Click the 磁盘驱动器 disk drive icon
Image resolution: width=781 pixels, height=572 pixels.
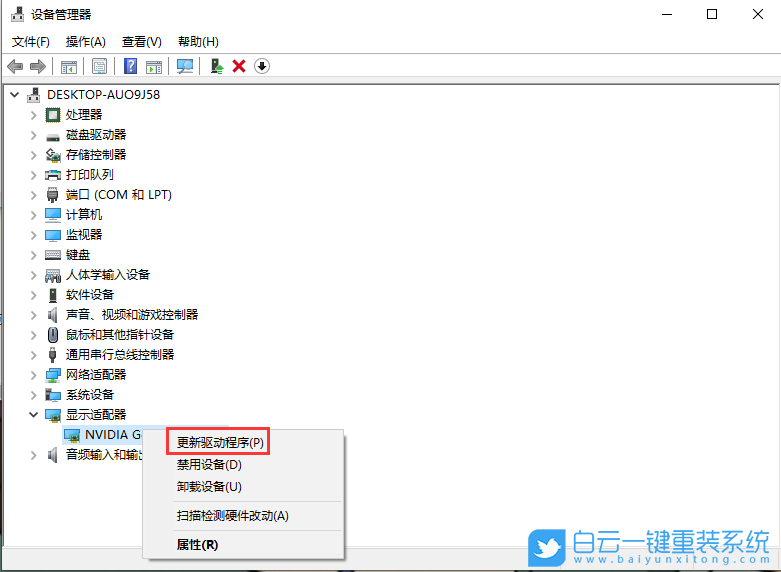click(53, 136)
